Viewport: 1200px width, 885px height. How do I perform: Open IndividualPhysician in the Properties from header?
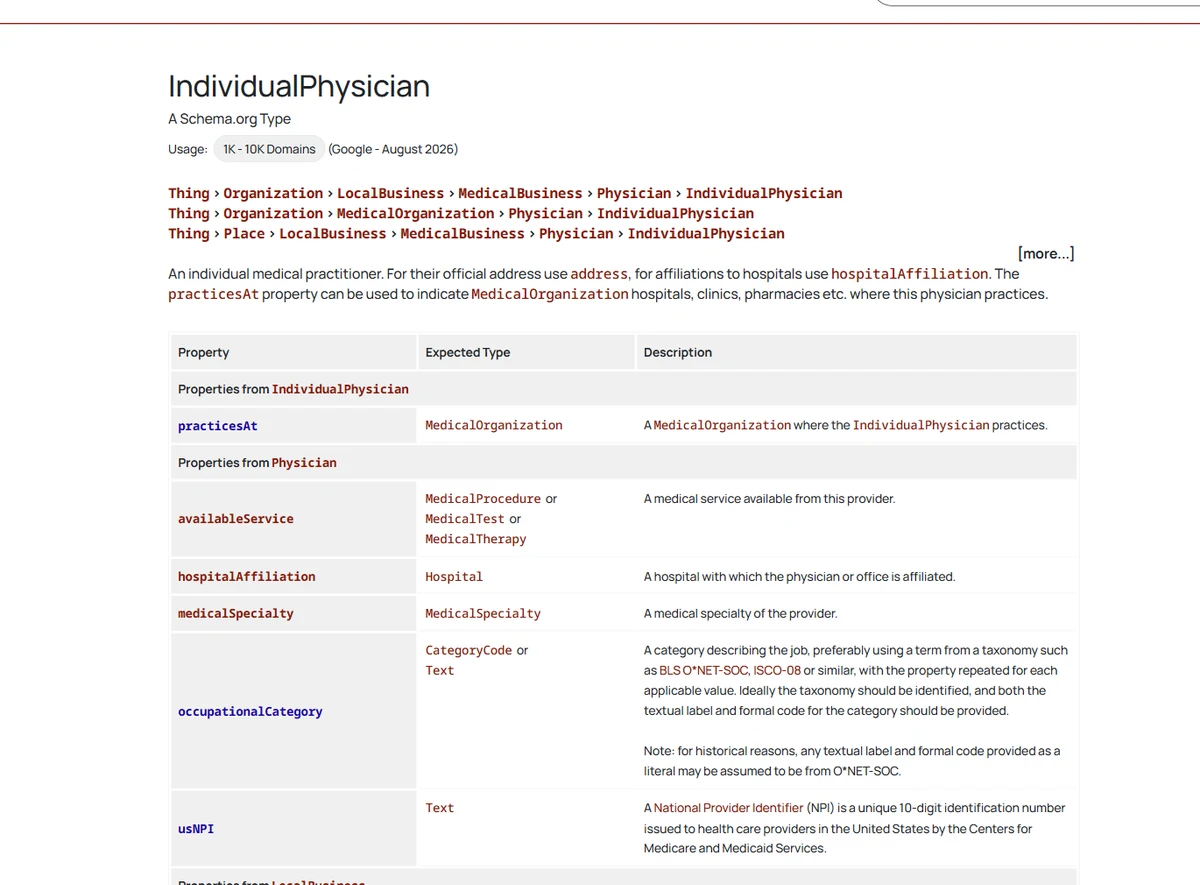[x=340, y=389]
